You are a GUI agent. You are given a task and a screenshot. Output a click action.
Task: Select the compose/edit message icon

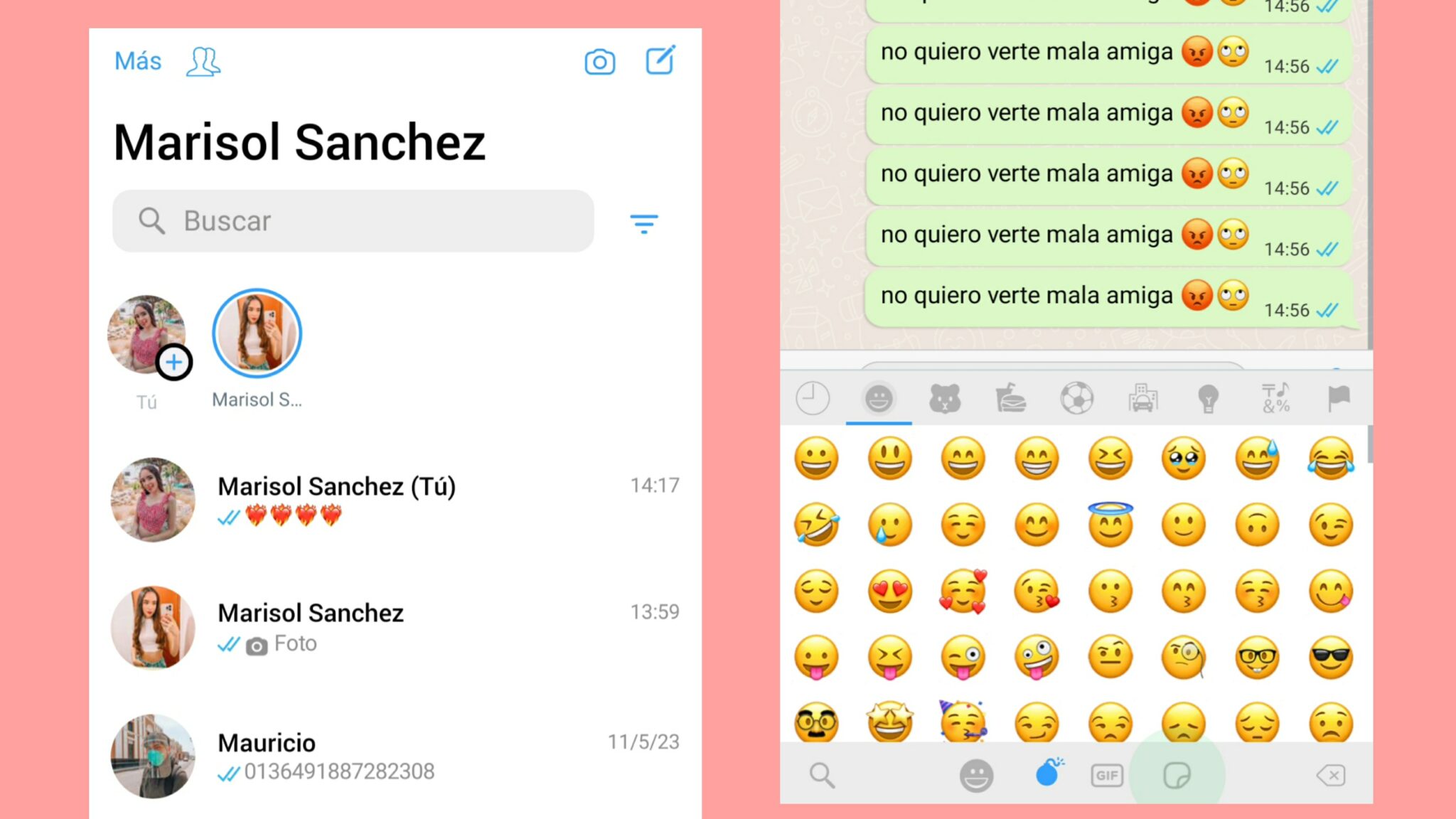pos(660,62)
